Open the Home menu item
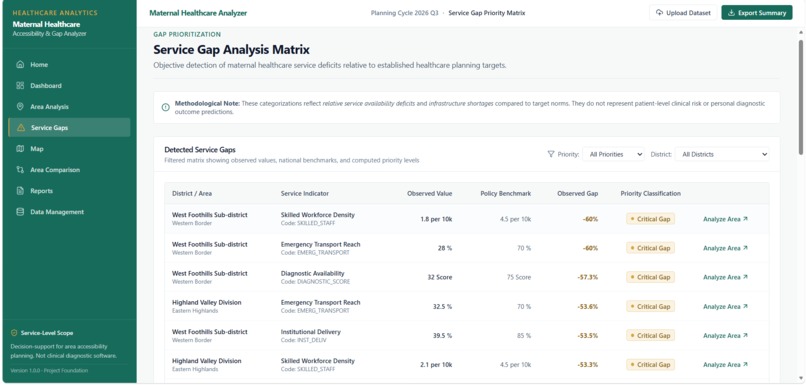This screenshot has width=806, height=385. pyautogui.click(x=69, y=65)
